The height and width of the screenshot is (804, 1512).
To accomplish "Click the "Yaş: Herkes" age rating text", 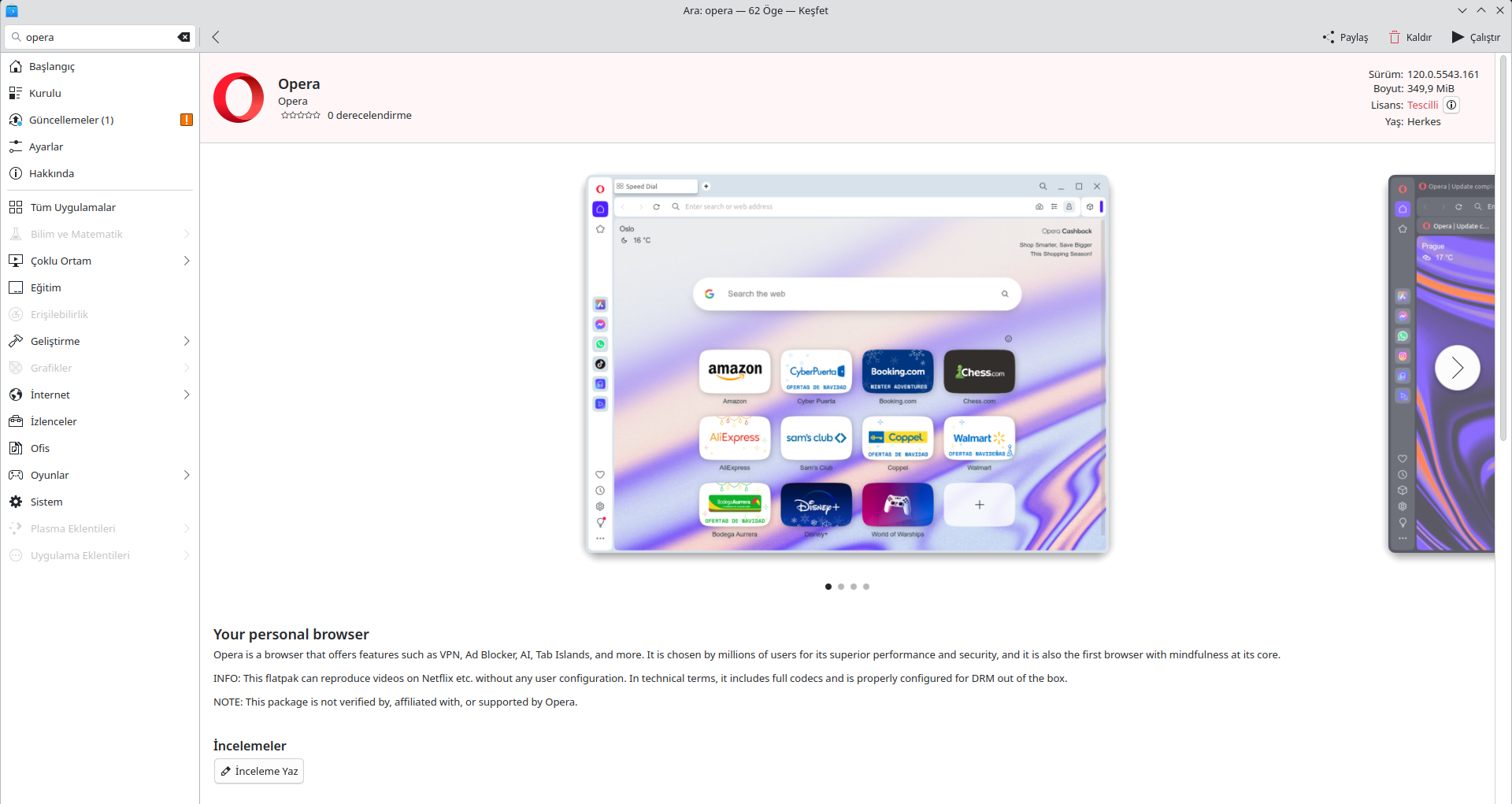I will (x=1413, y=122).
